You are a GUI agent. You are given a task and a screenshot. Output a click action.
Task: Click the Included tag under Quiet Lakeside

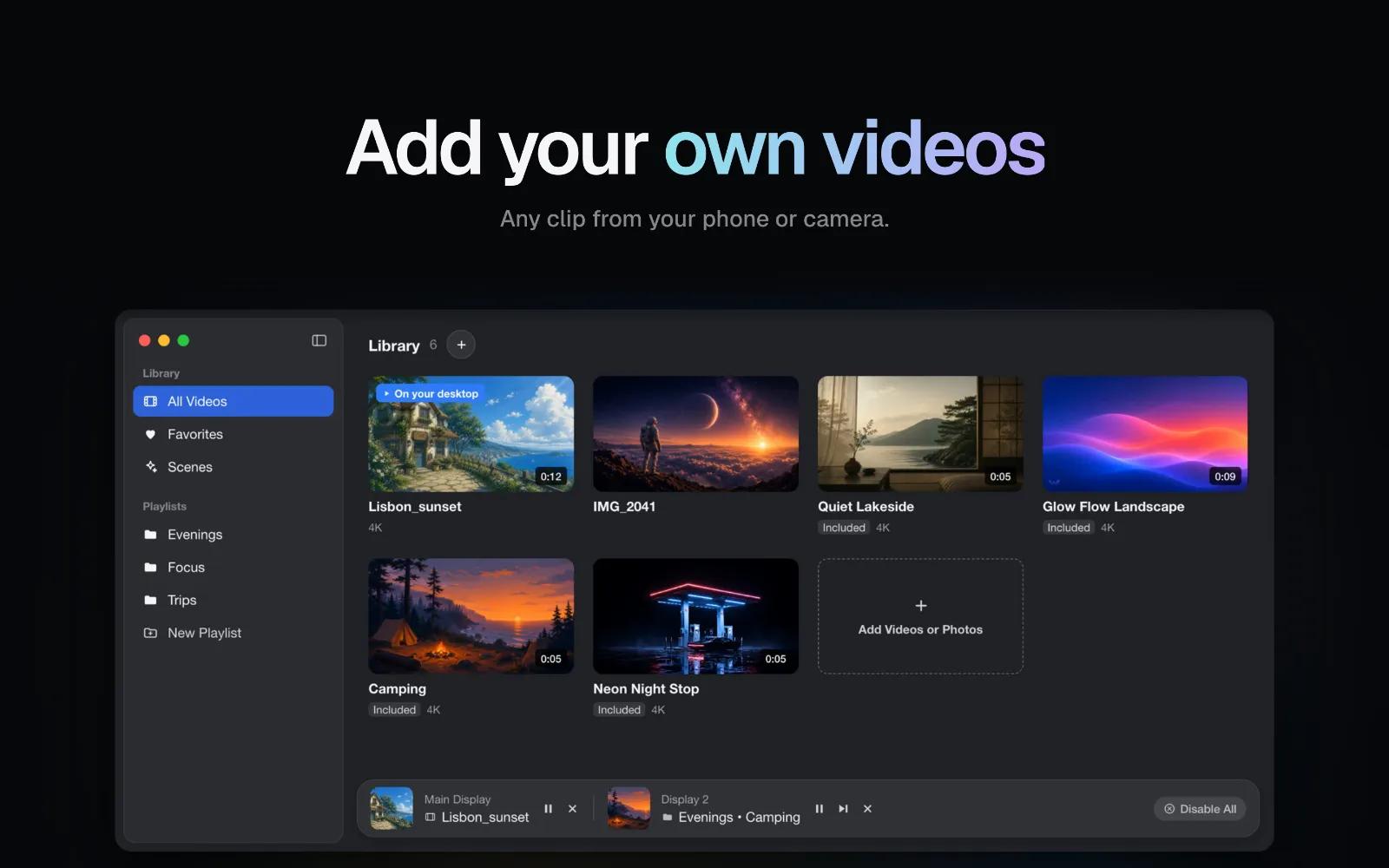[844, 528]
